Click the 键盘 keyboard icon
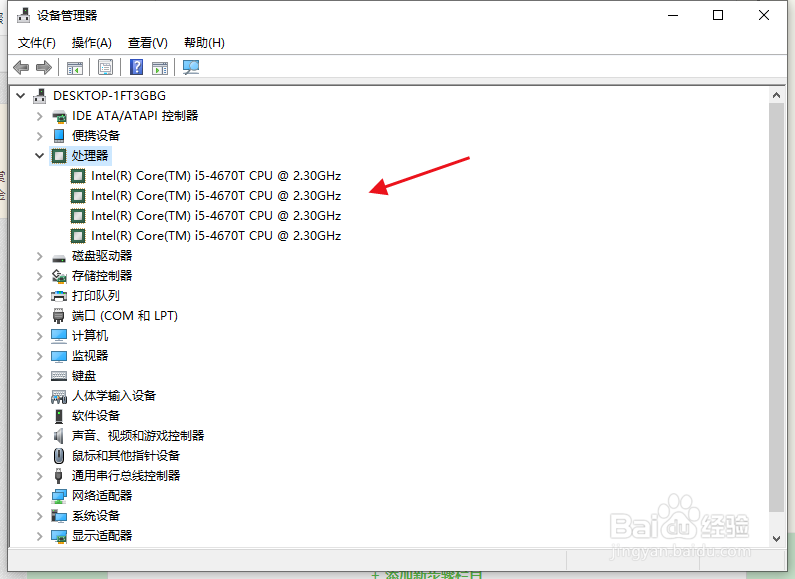Viewport: 795px width, 579px height. (59, 376)
